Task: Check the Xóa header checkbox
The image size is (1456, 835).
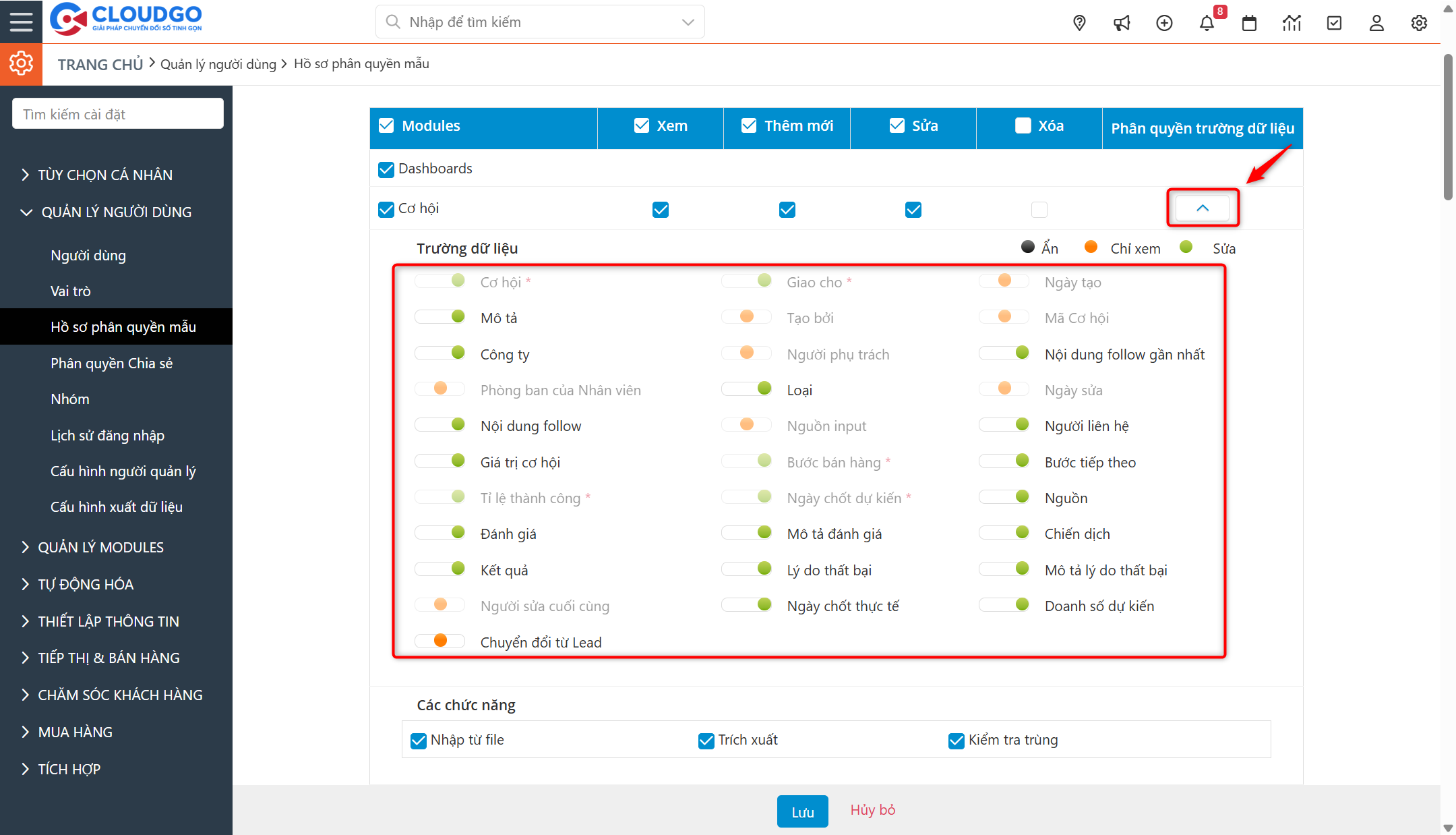Action: [1023, 126]
